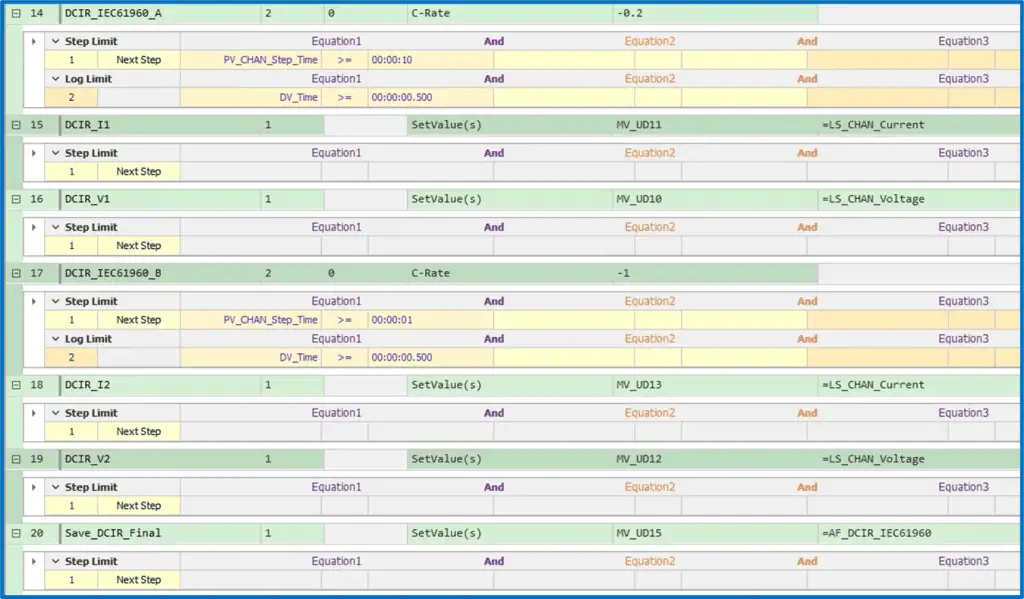Viewport: 1024px width, 599px height.
Task: Click C-Rate control type in step 14
Action: pos(509,13)
